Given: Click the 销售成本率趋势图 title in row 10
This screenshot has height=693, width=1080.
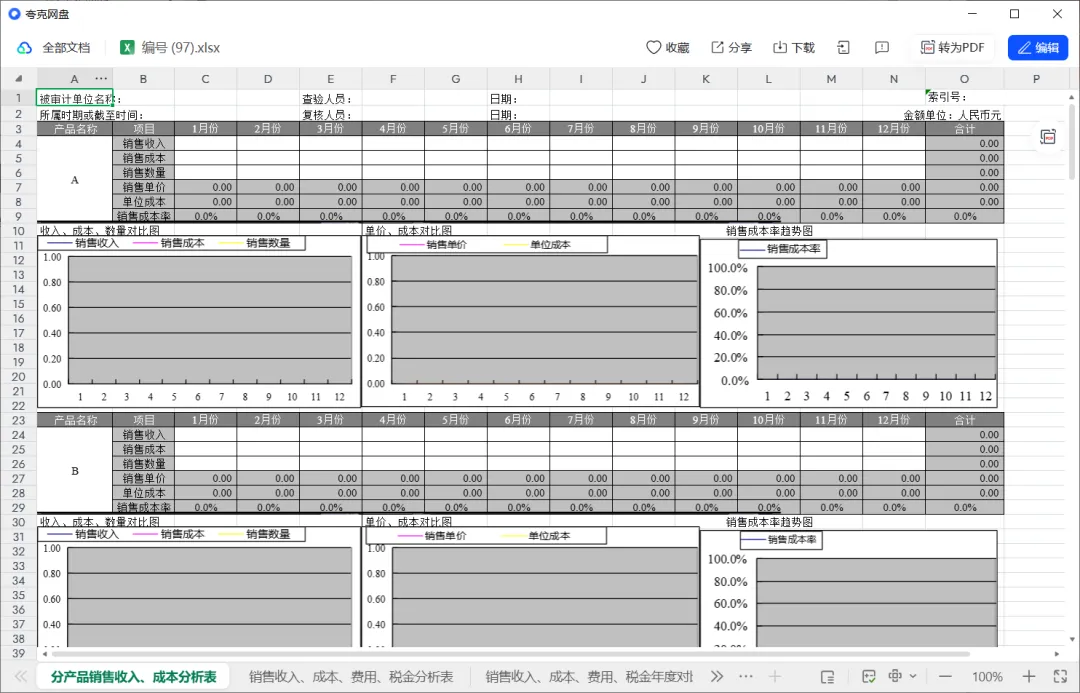Looking at the screenshot, I should pos(769,231).
